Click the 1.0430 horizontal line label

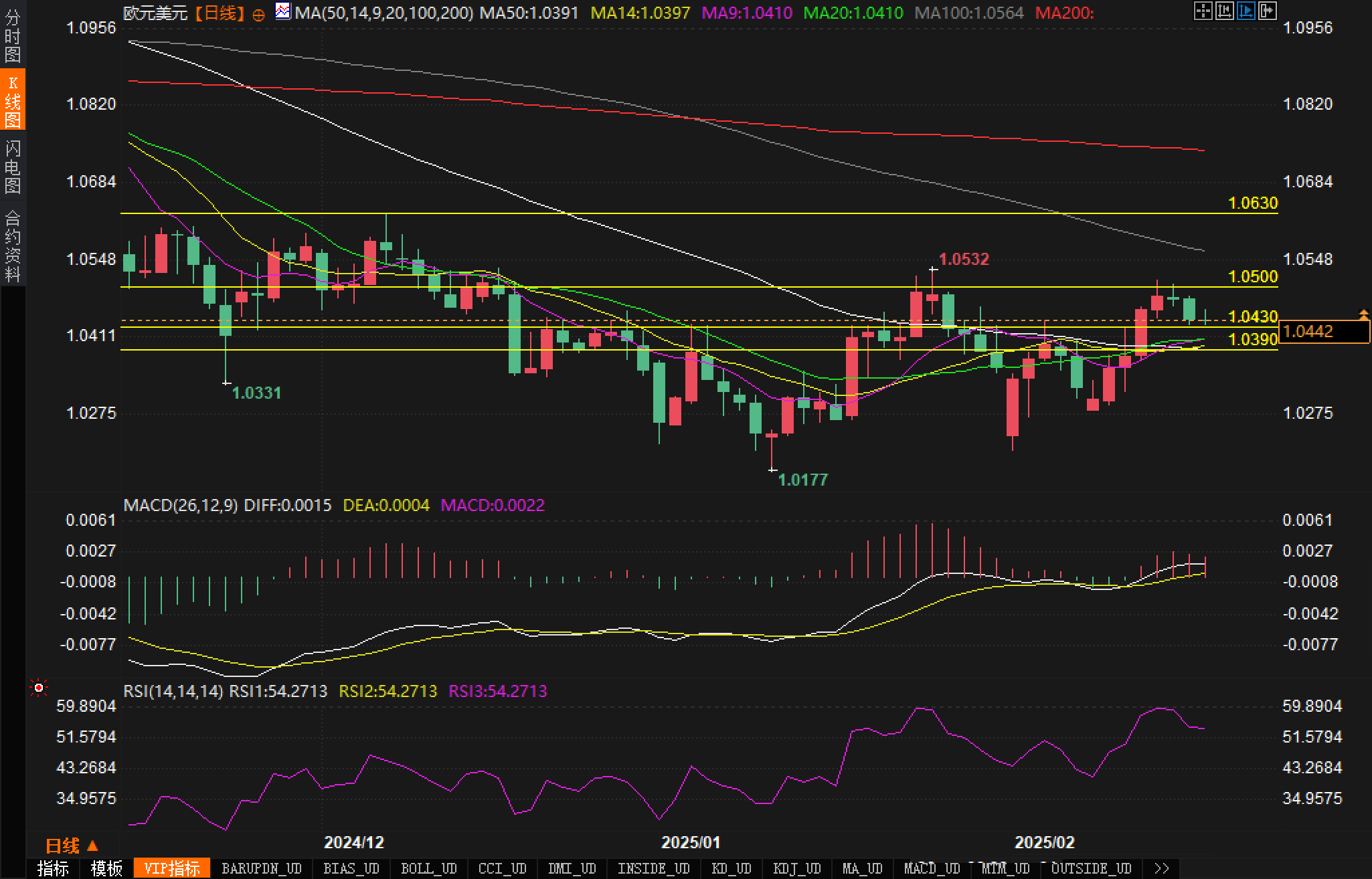point(1253,316)
